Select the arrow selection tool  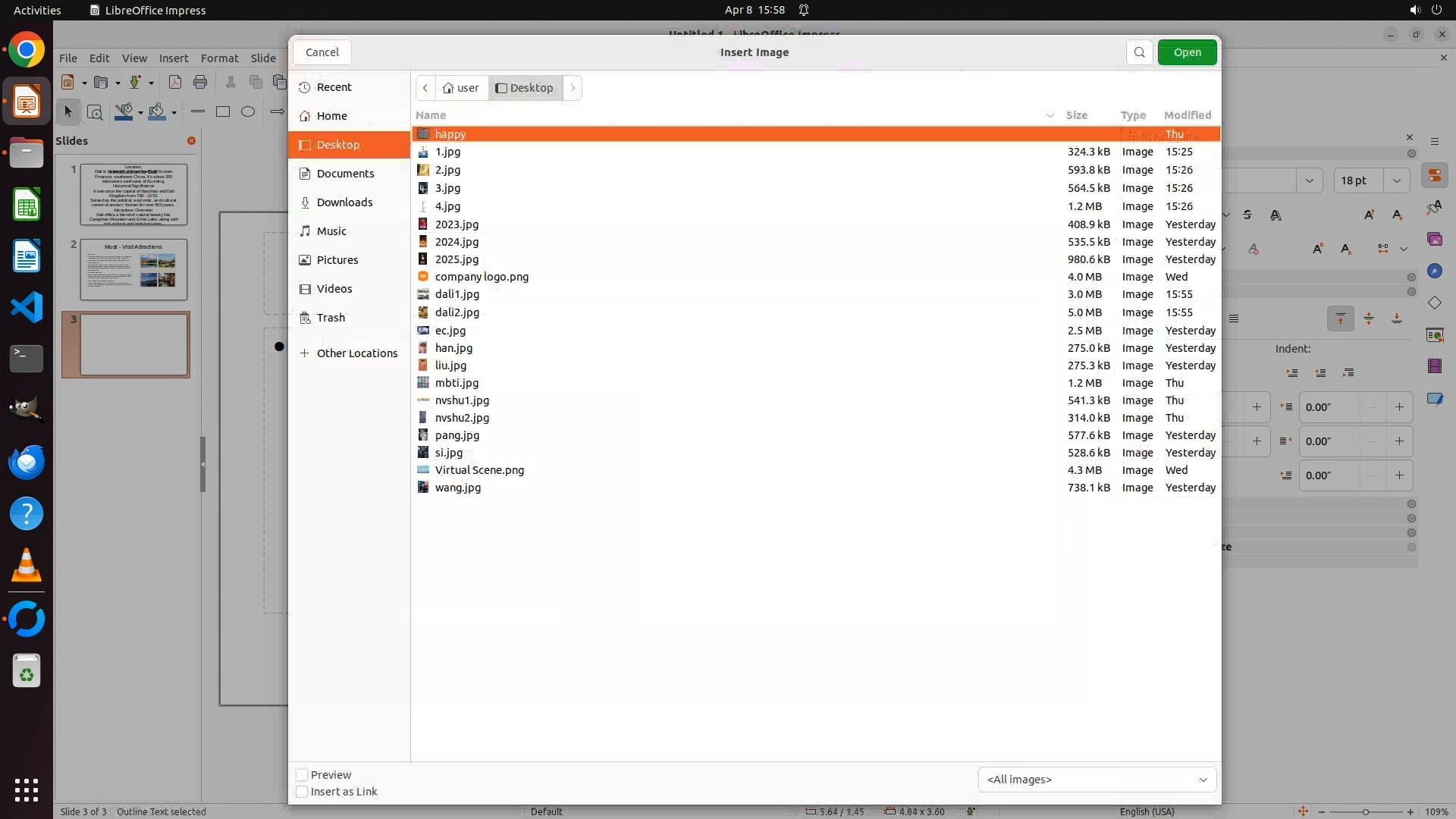tap(68, 111)
